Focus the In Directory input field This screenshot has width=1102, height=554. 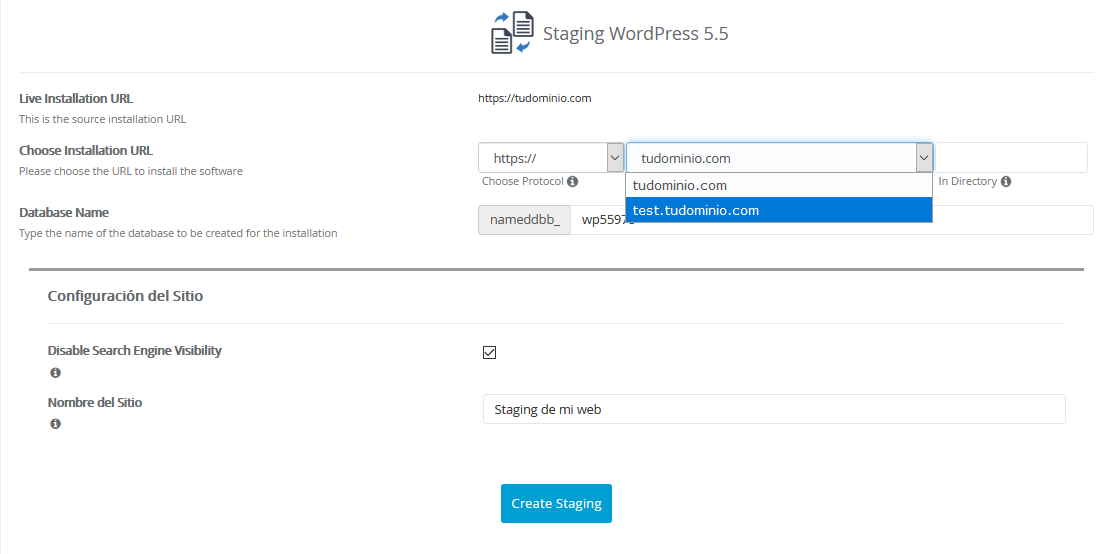(1011, 158)
